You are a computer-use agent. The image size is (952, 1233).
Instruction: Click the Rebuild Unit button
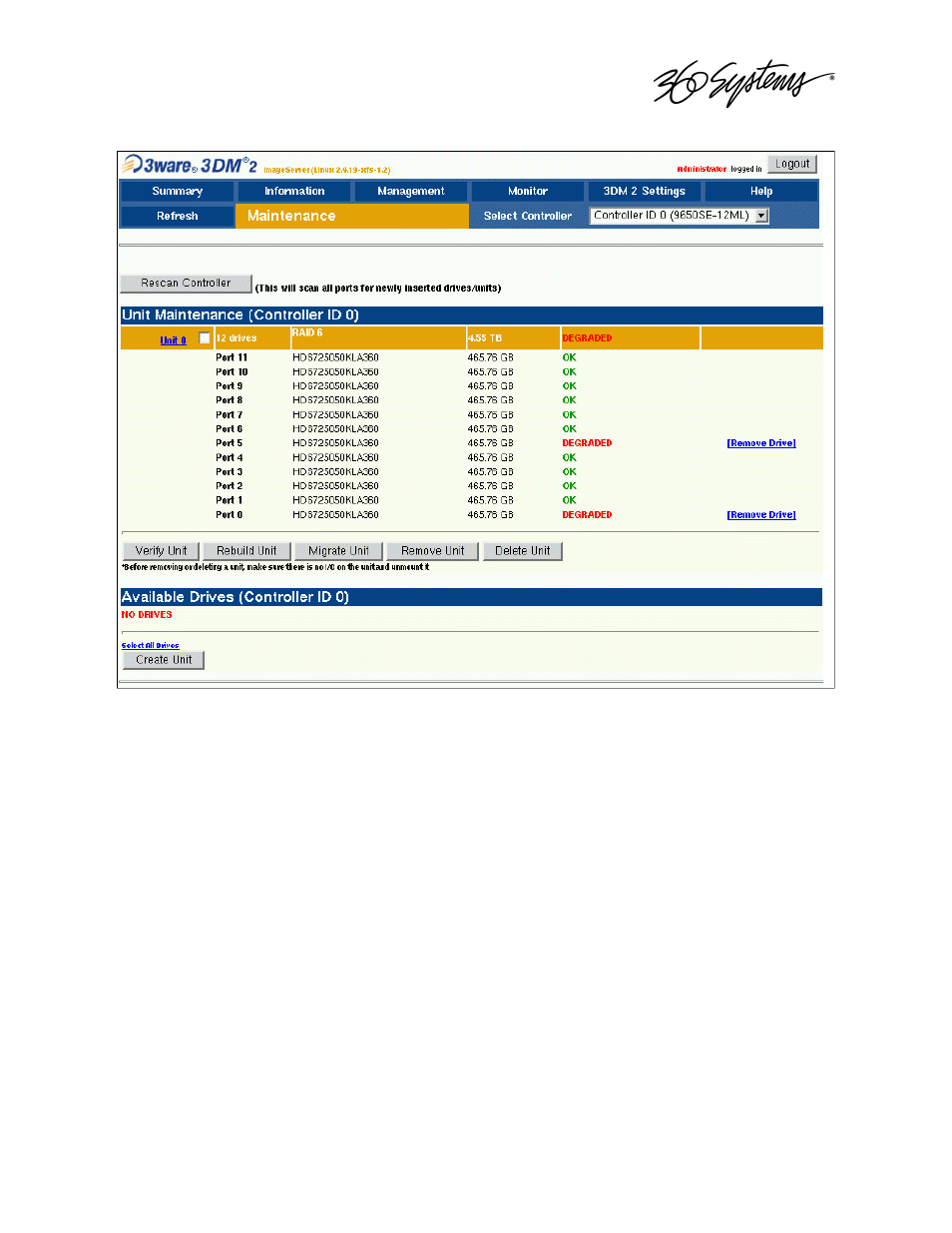click(246, 551)
